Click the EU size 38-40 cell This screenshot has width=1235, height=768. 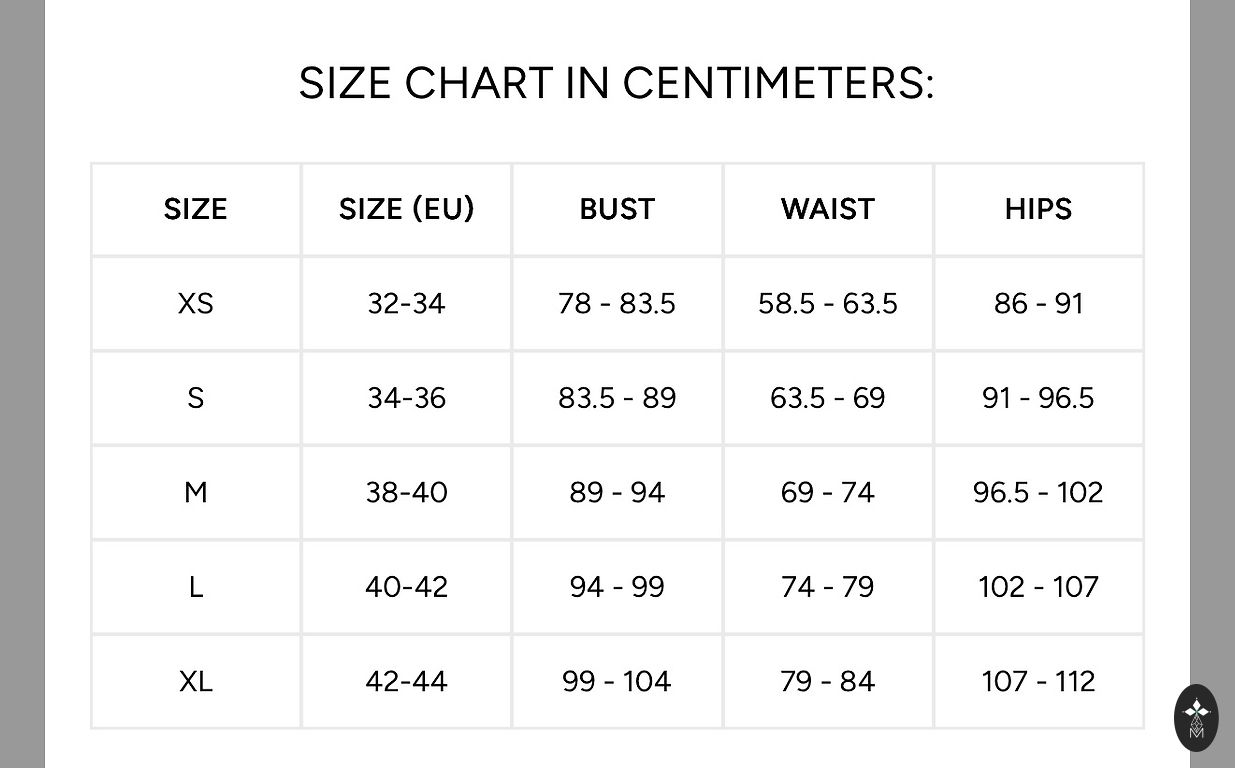(406, 492)
